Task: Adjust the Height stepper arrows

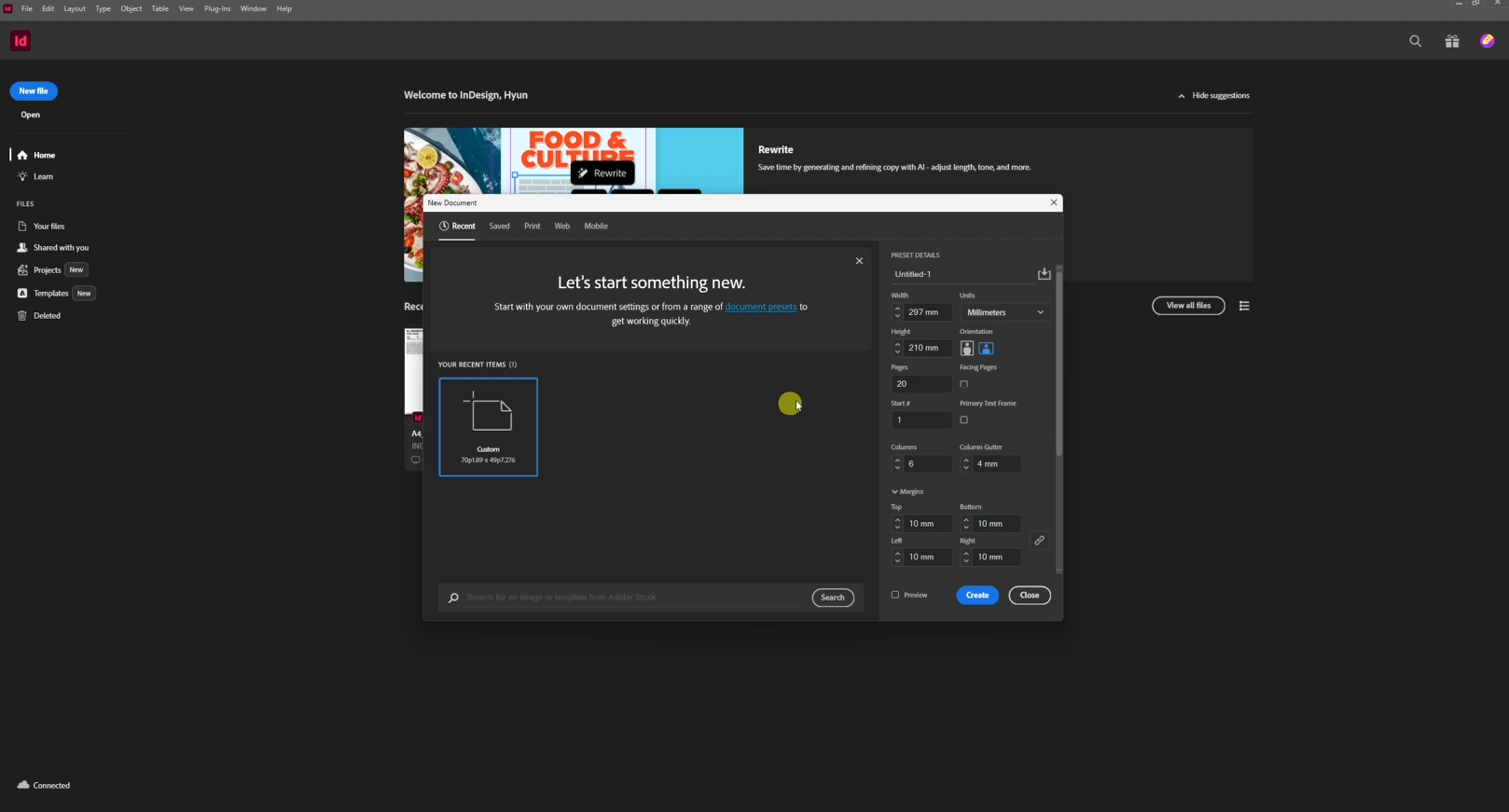Action: click(x=897, y=348)
